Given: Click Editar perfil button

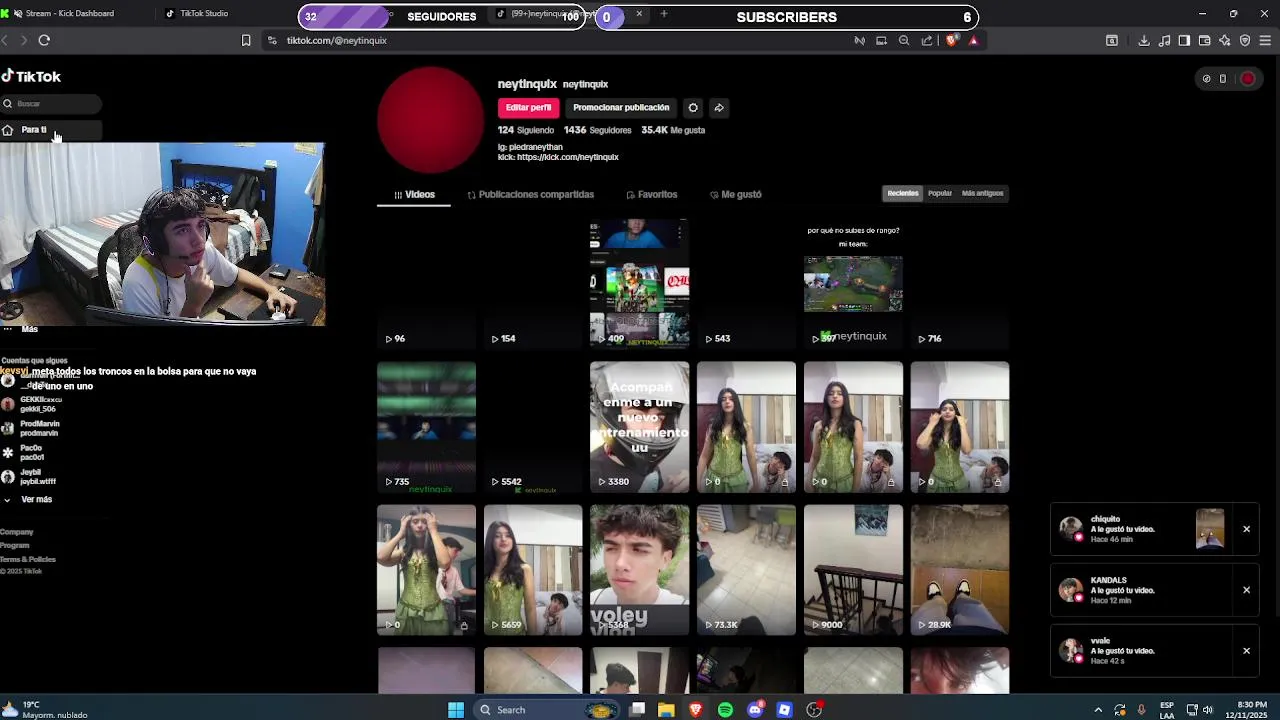Looking at the screenshot, I should (528, 107).
